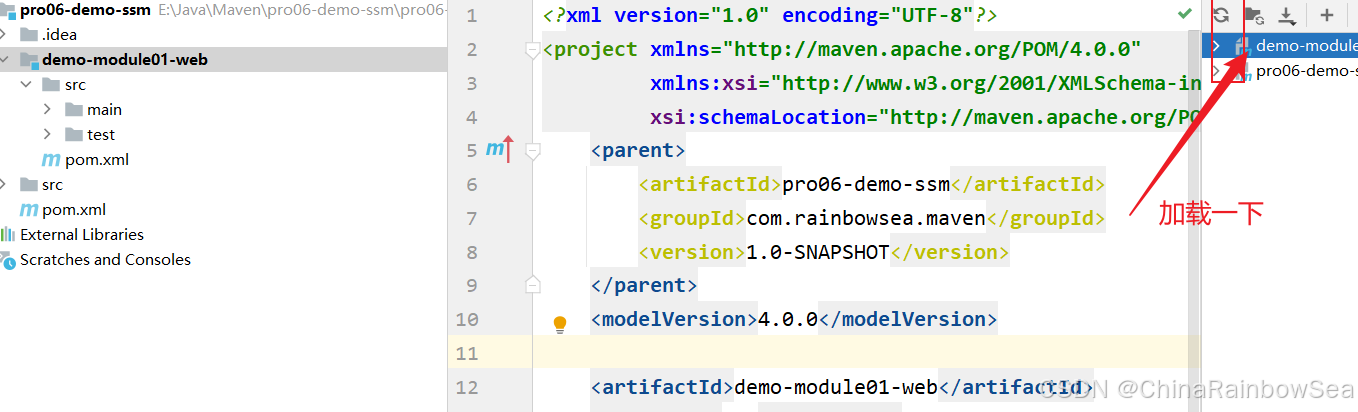Click fold end marker at line 9

click(x=532, y=285)
